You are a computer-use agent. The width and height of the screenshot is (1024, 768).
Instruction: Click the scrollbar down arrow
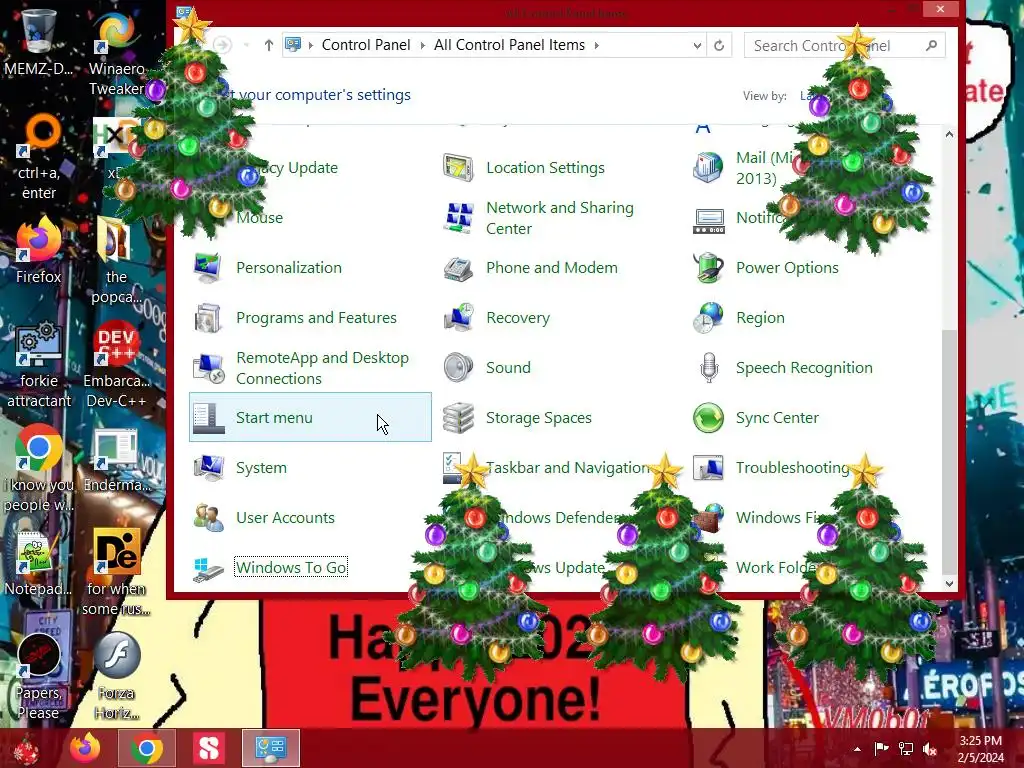[950, 584]
